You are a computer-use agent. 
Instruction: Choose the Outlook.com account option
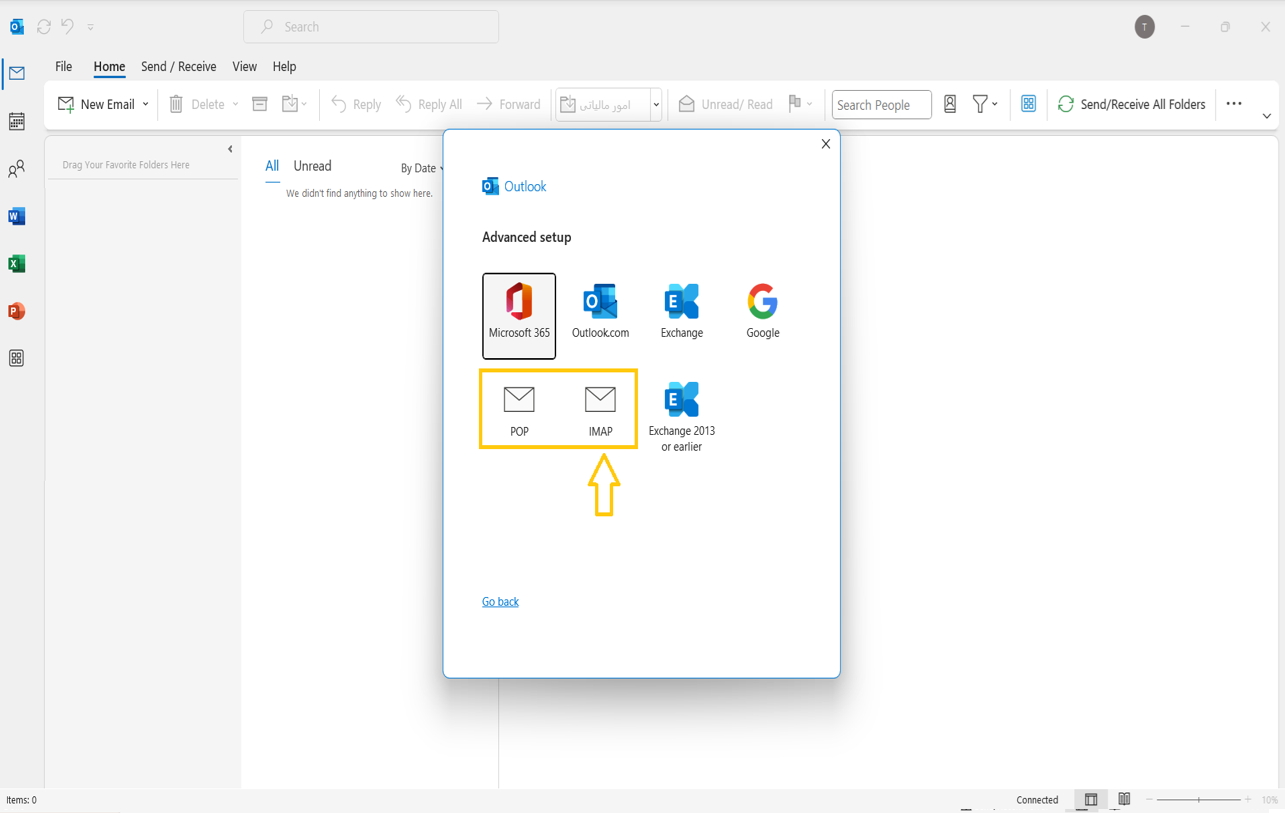[x=600, y=312]
